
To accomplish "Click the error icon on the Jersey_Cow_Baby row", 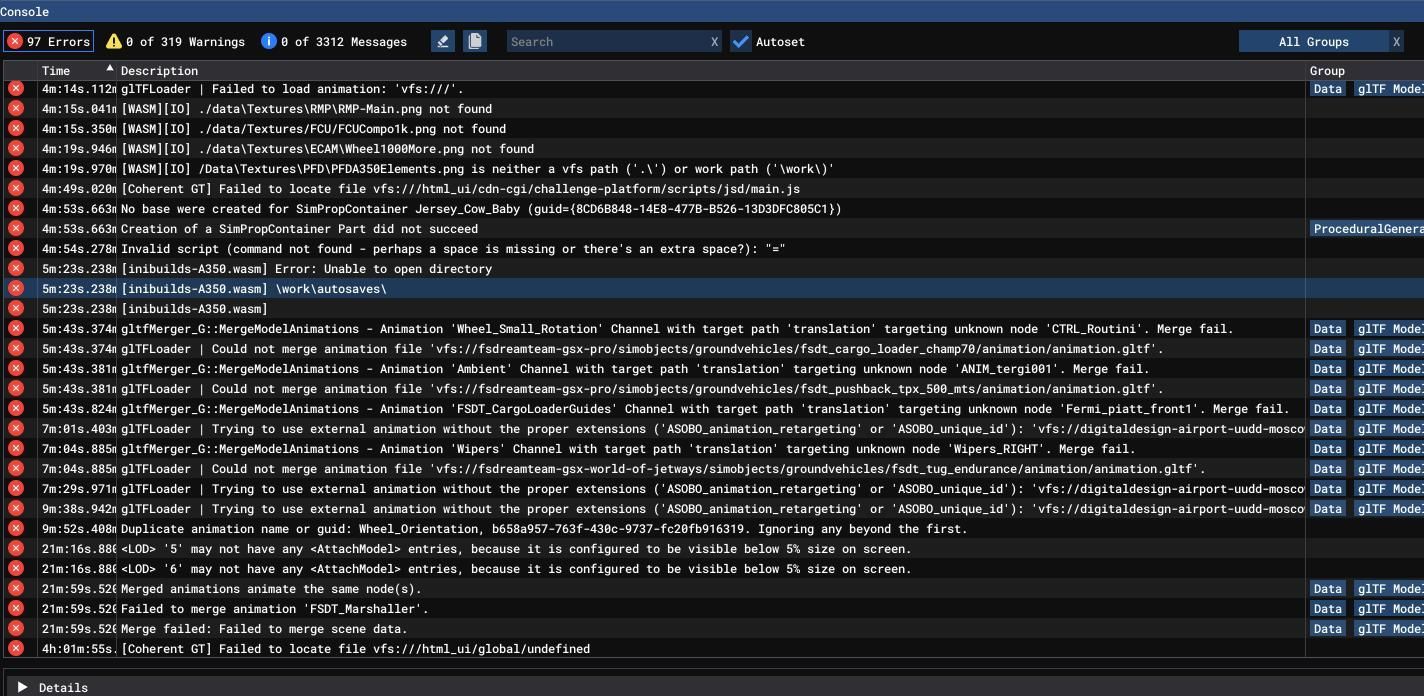I will [x=16, y=208].
